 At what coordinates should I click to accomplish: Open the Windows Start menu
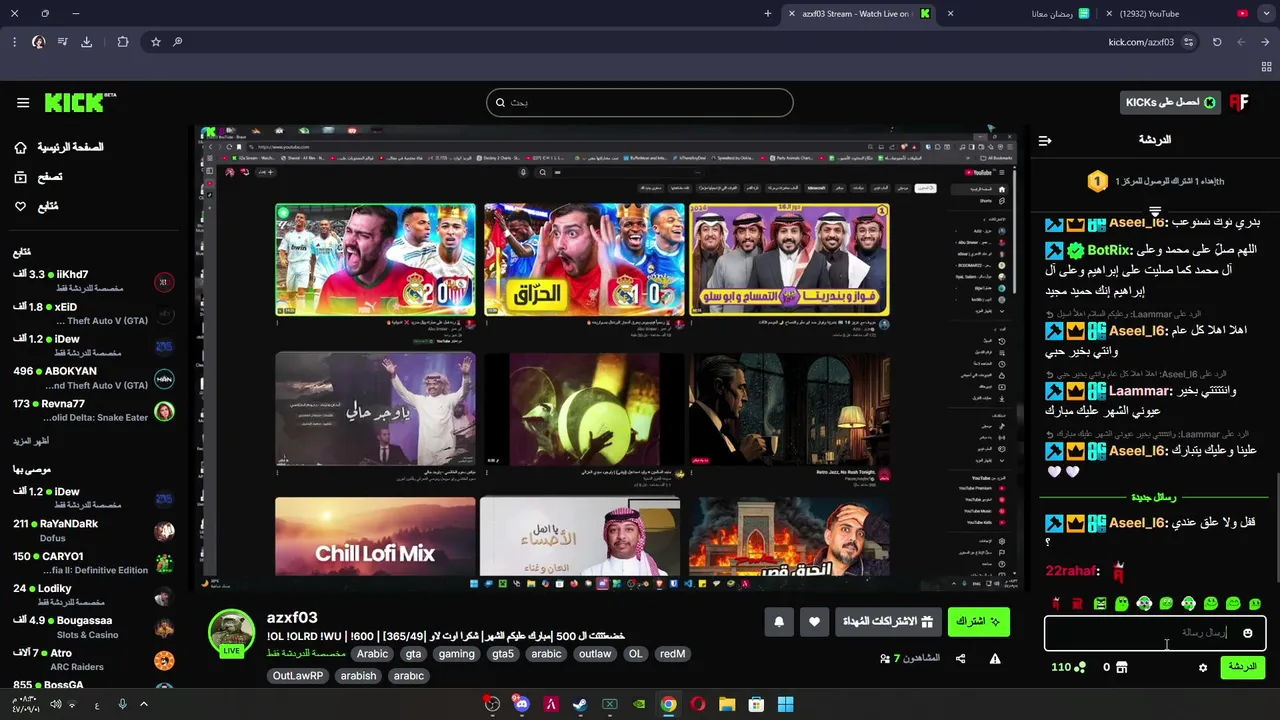pos(785,705)
